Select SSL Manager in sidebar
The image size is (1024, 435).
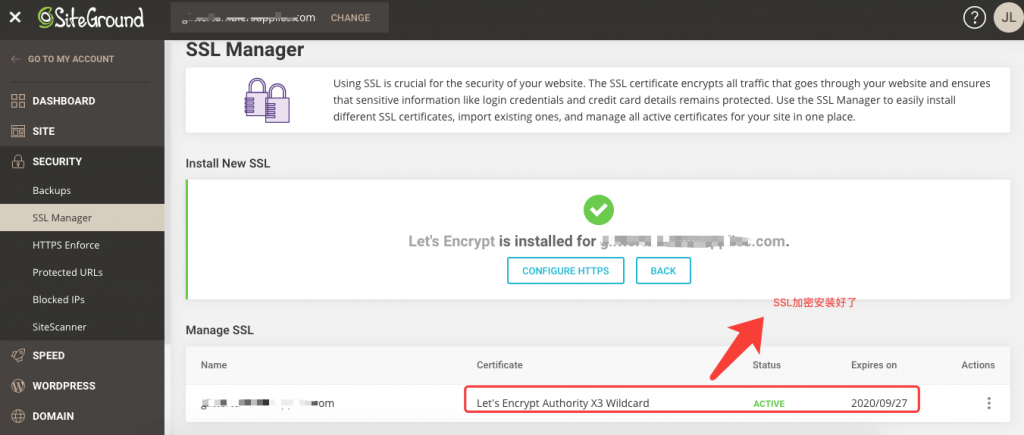coord(82,218)
